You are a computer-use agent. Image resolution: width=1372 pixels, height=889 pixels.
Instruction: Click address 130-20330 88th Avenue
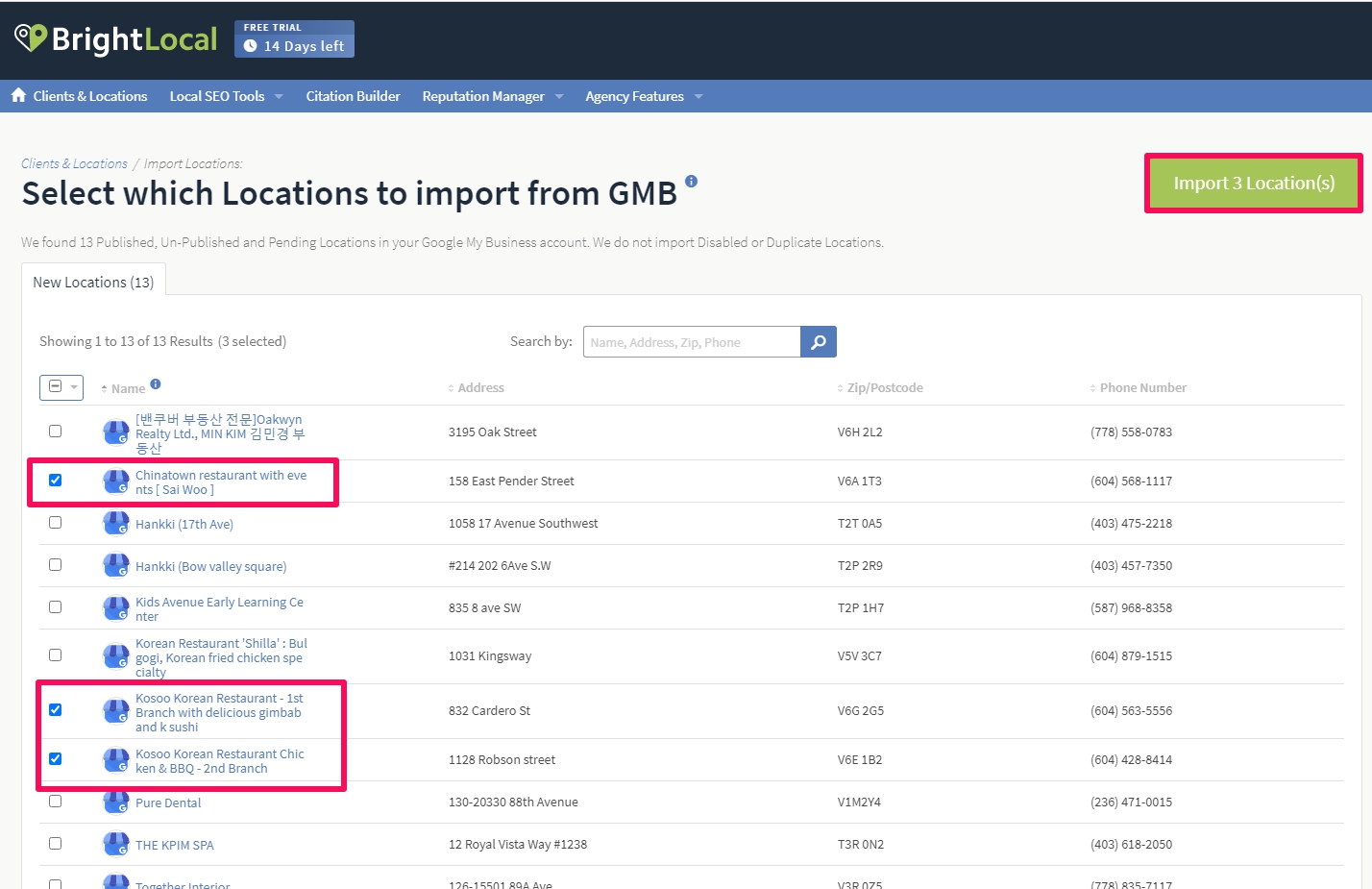(513, 803)
